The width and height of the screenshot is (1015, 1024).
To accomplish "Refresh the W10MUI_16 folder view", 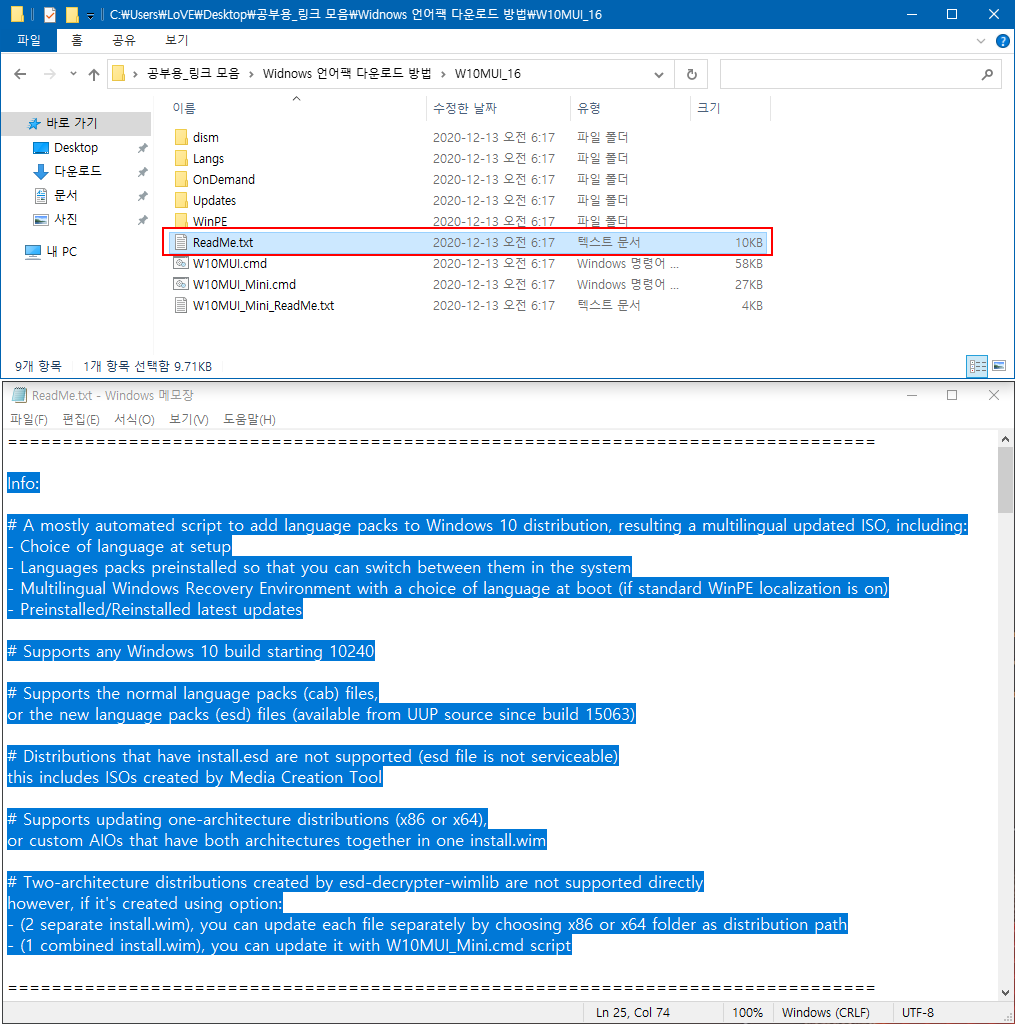I will [x=692, y=74].
